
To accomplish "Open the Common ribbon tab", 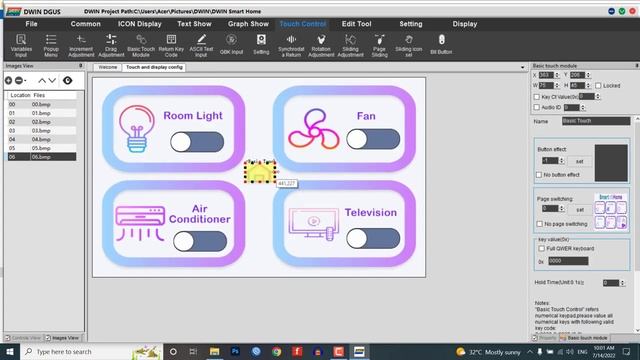I will pos(85,24).
